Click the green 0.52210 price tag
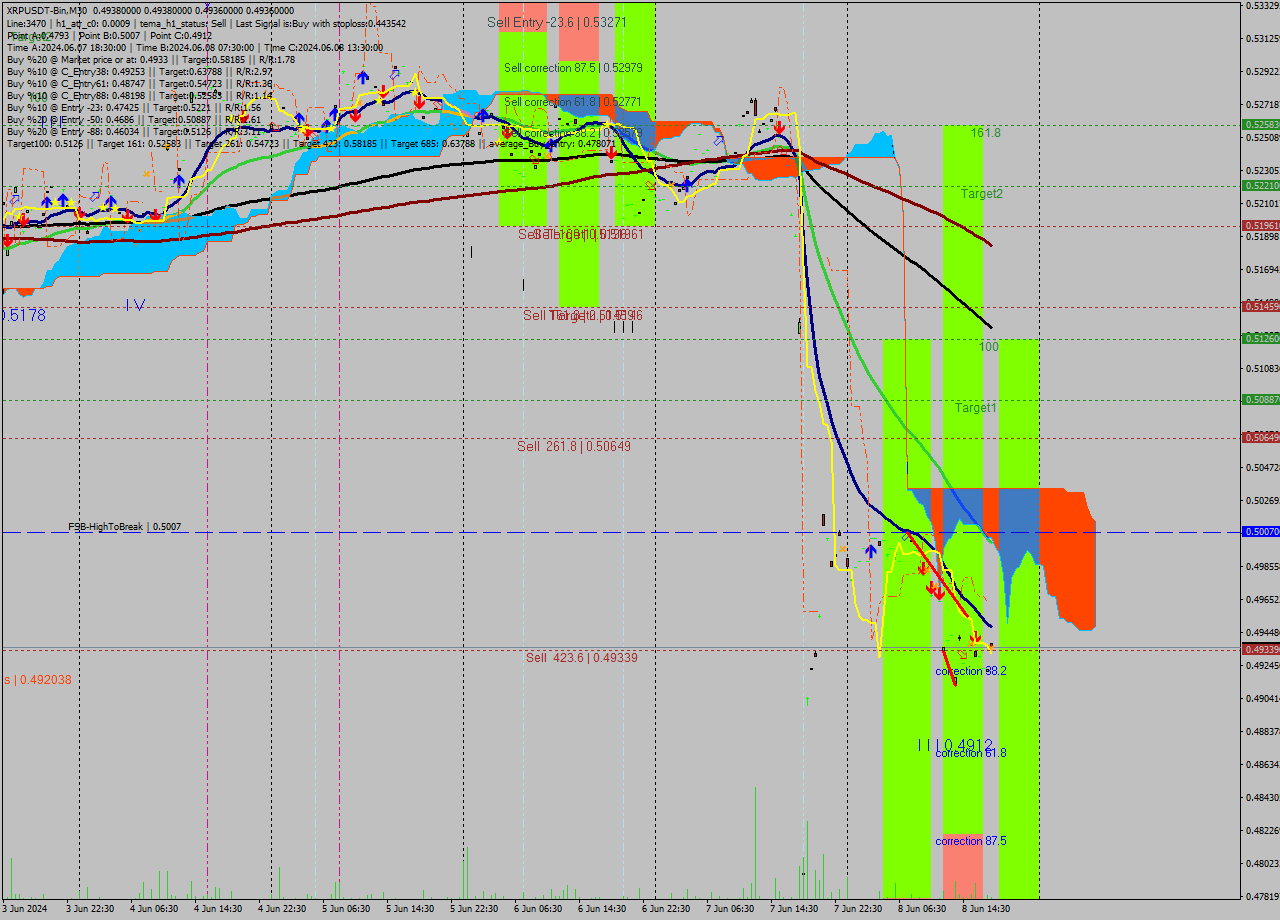 [1261, 186]
